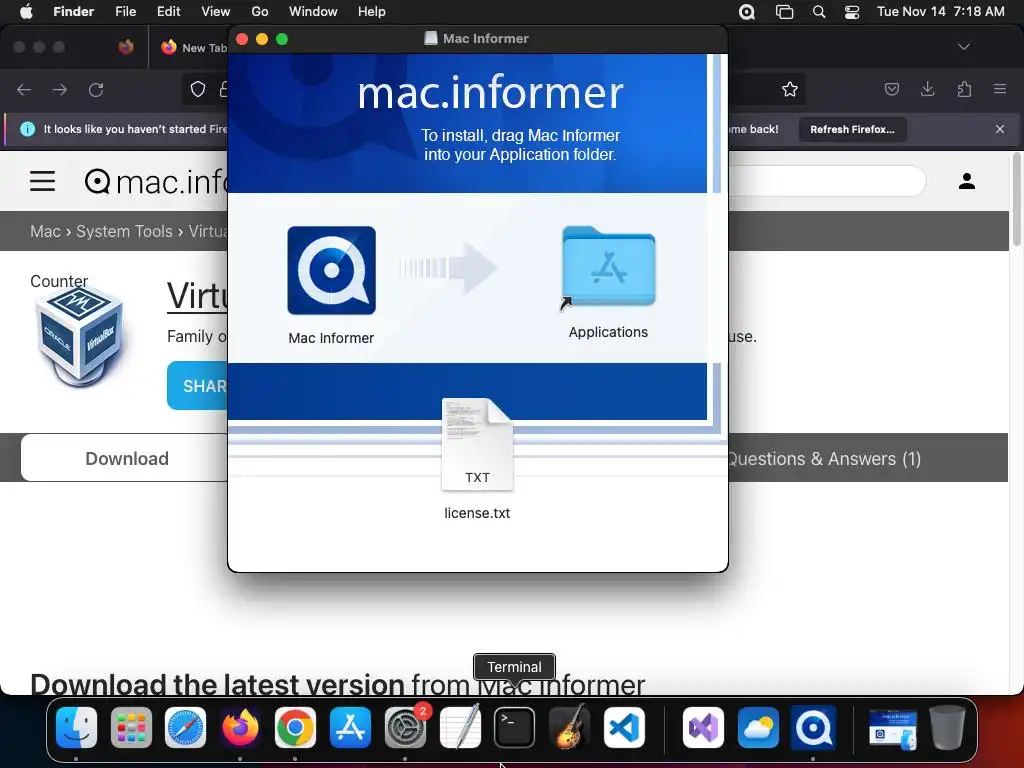Launch Google Chrome from the Dock
This screenshot has height=768, width=1024.
295,727
